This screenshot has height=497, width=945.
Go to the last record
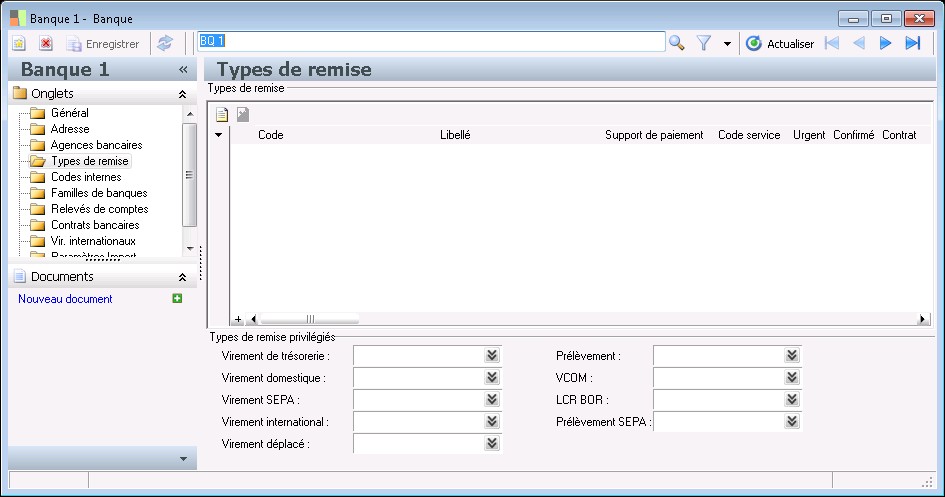point(912,43)
